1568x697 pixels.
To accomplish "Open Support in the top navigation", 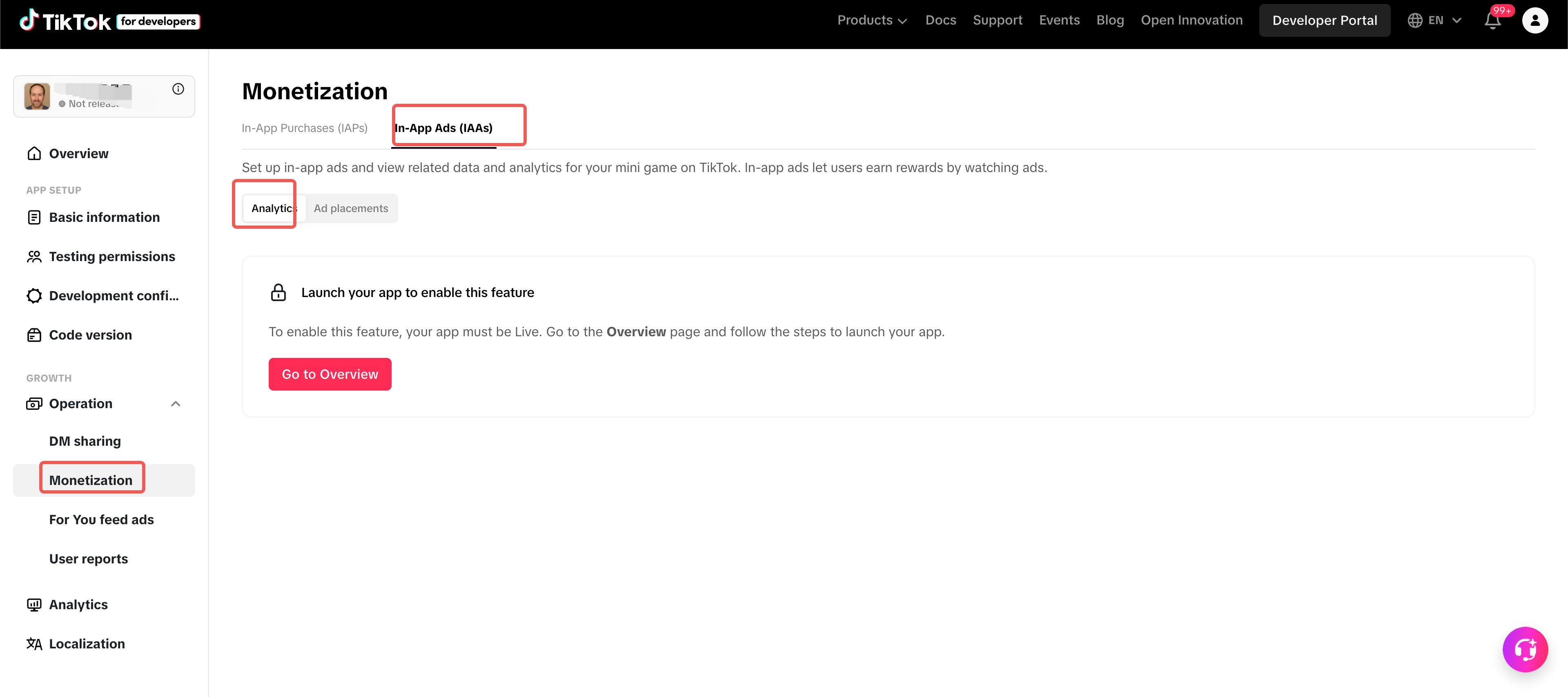I will (x=997, y=21).
